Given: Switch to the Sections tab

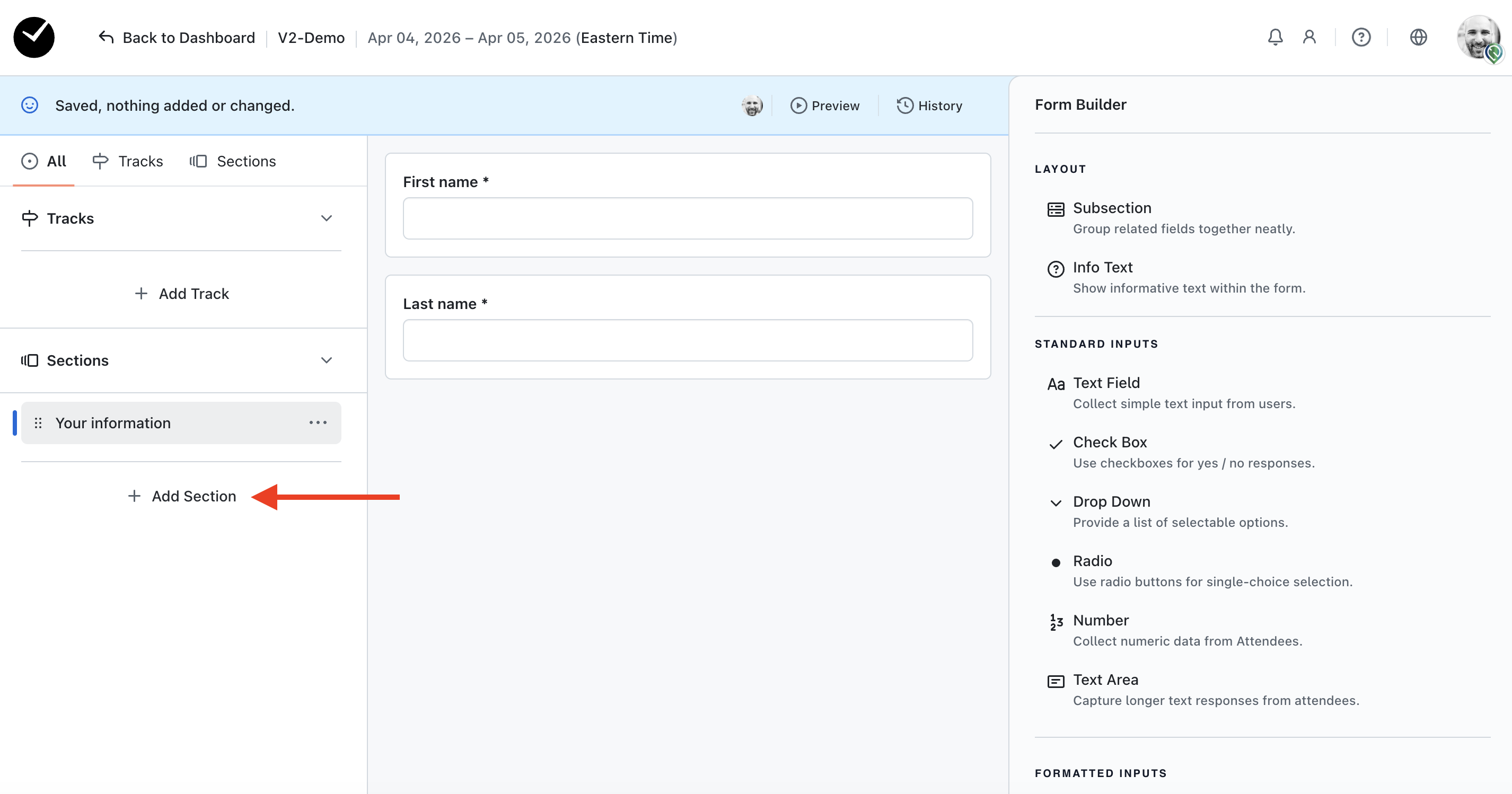Looking at the screenshot, I should 233,161.
